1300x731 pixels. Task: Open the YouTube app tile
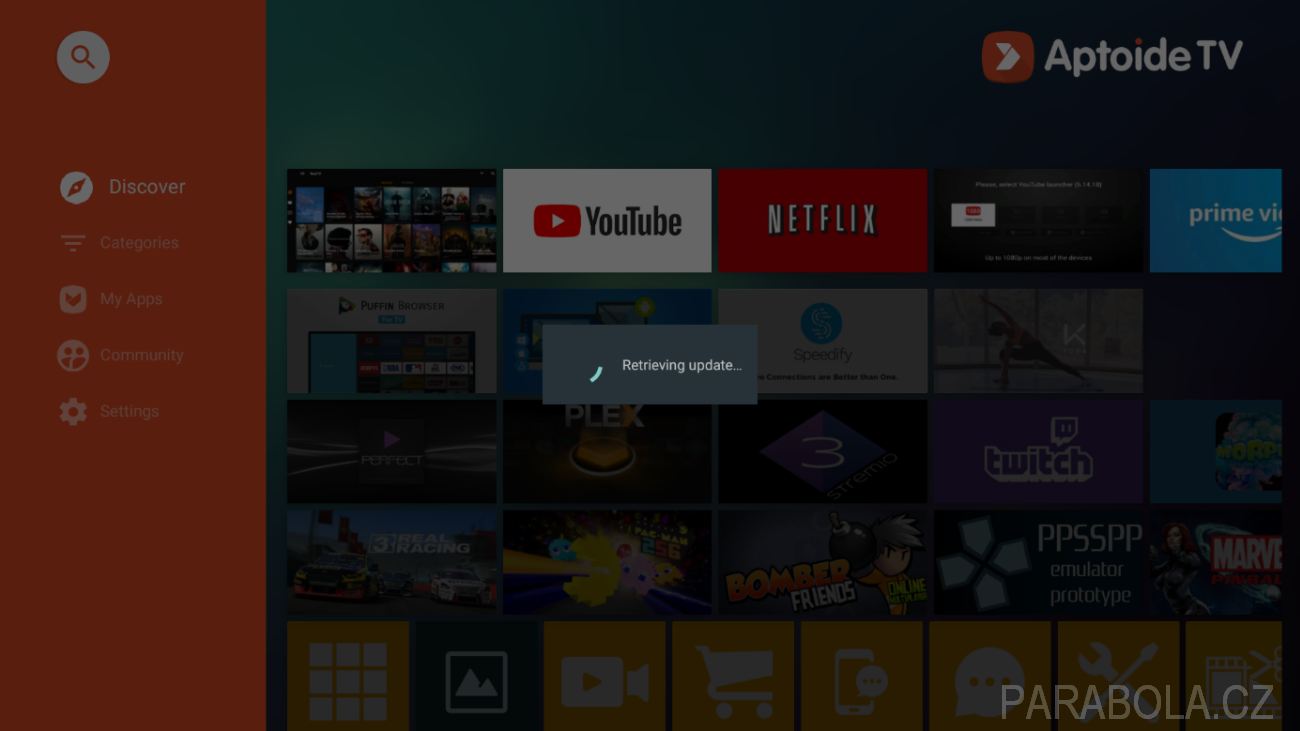tap(607, 220)
